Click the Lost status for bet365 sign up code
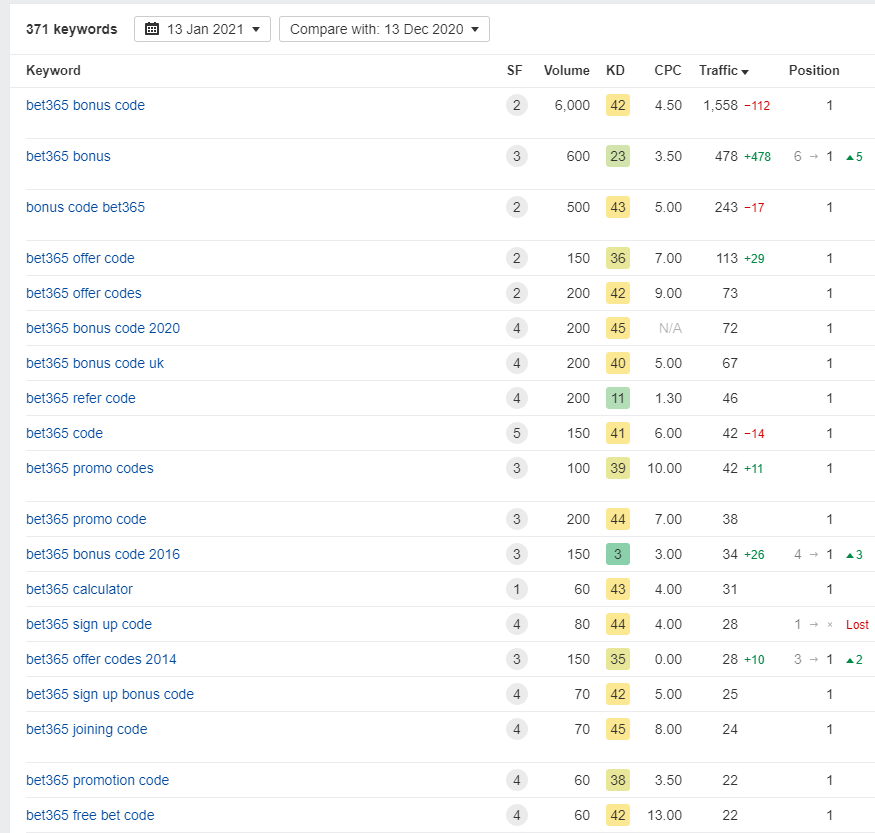The image size is (875, 833). click(857, 624)
